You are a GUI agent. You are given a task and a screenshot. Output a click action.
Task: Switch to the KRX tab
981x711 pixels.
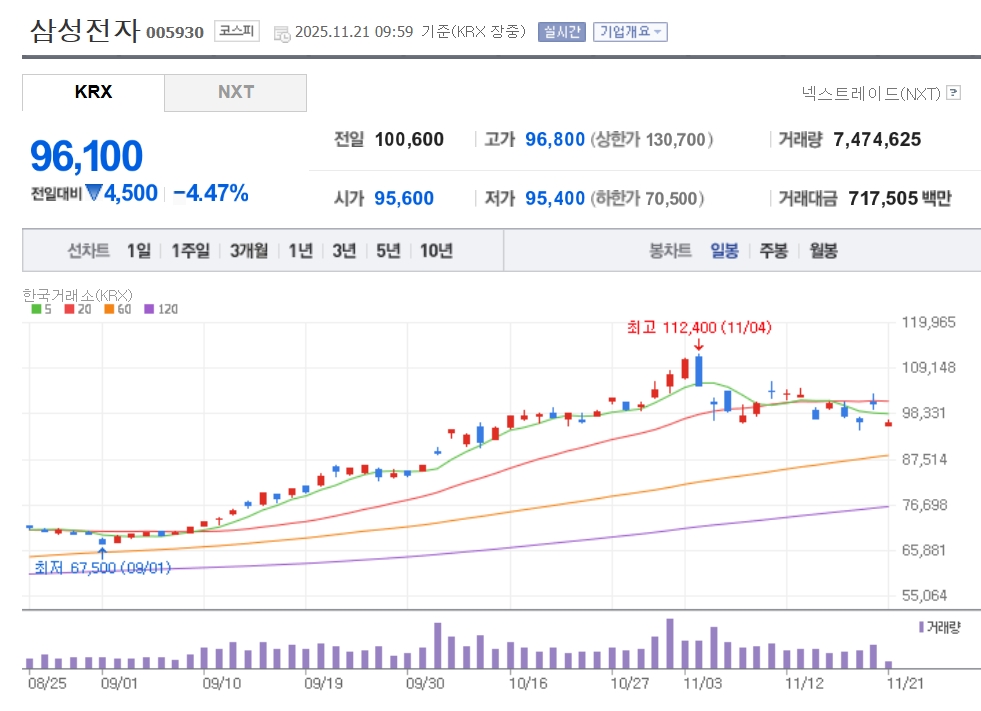click(93, 92)
